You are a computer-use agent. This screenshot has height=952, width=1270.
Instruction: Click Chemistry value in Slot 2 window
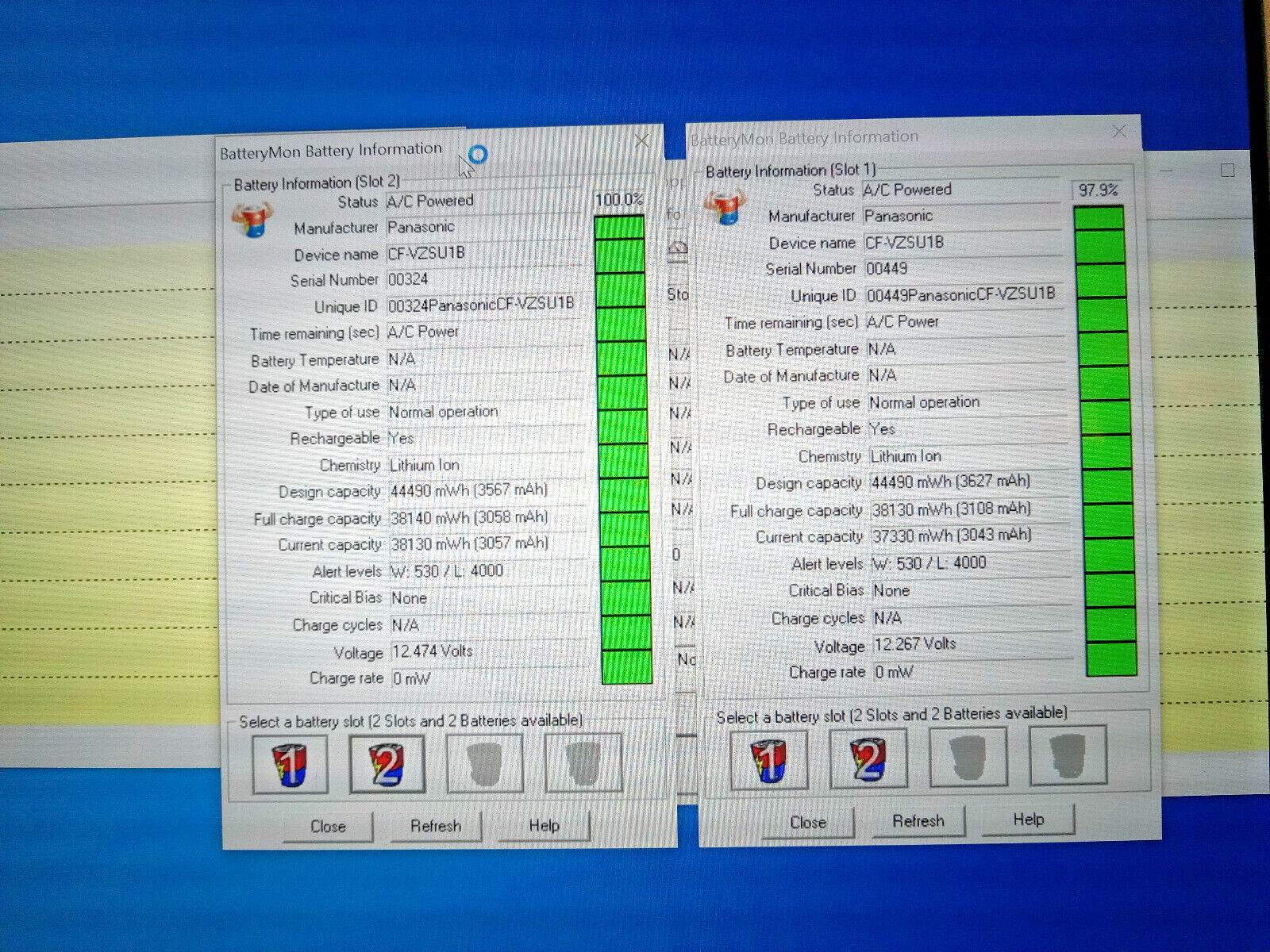click(x=487, y=465)
